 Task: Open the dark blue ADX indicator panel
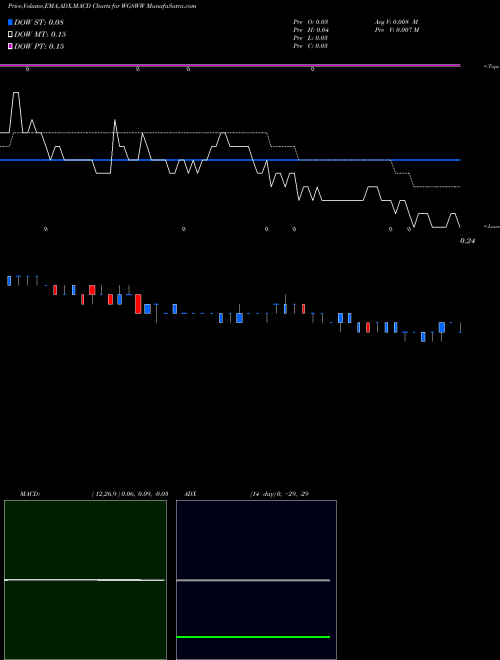256,580
